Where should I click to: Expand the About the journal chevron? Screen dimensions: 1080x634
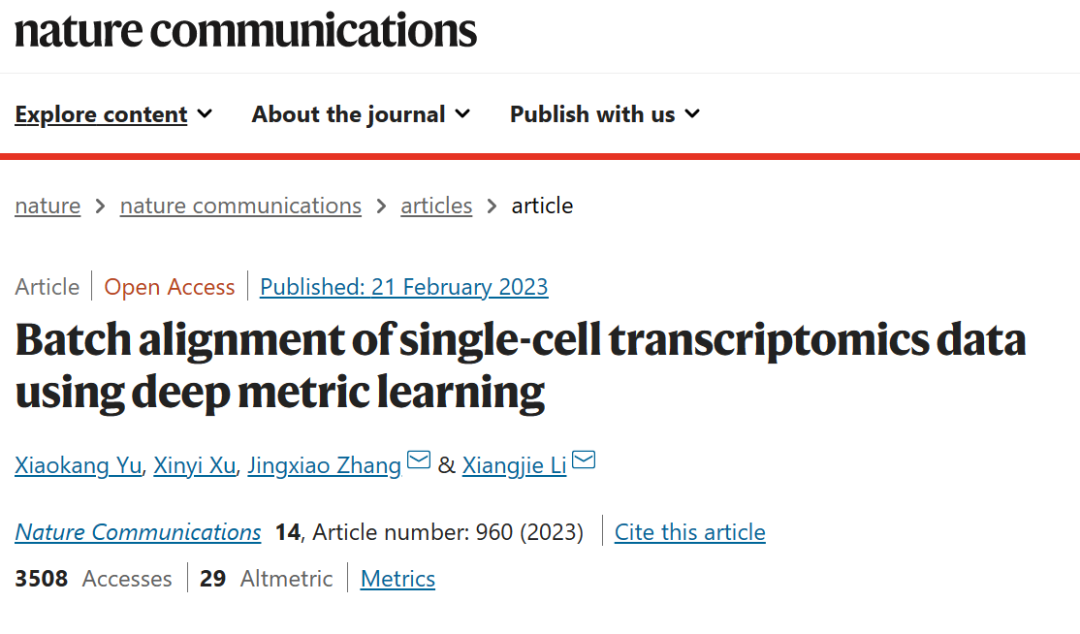pos(462,114)
